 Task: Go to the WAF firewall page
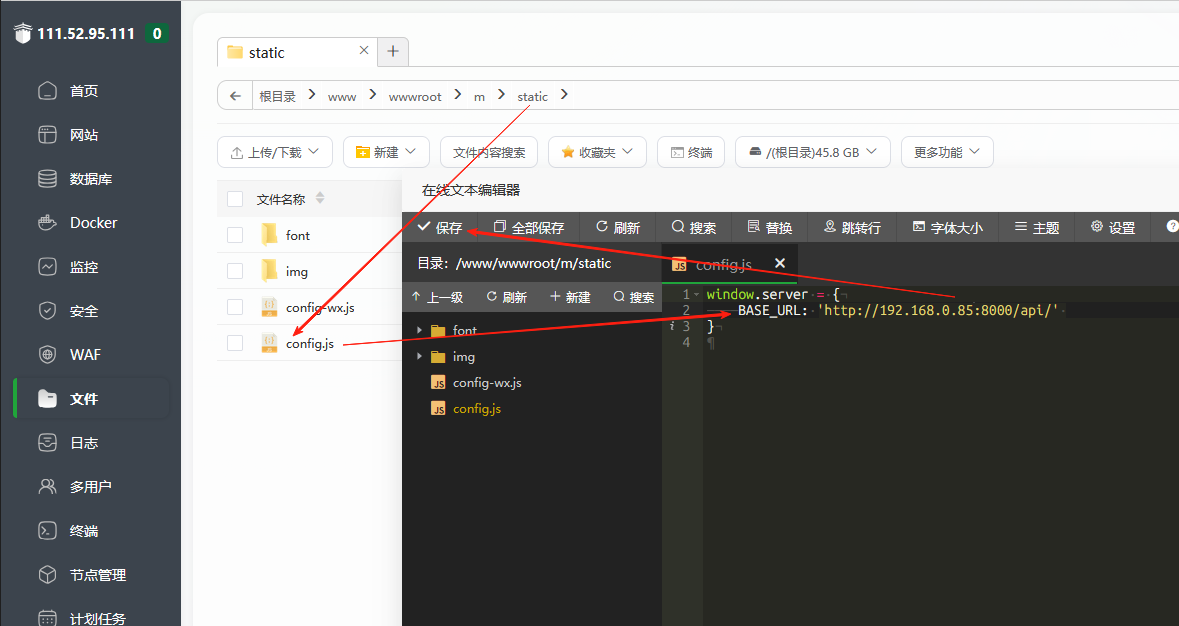tap(84, 355)
